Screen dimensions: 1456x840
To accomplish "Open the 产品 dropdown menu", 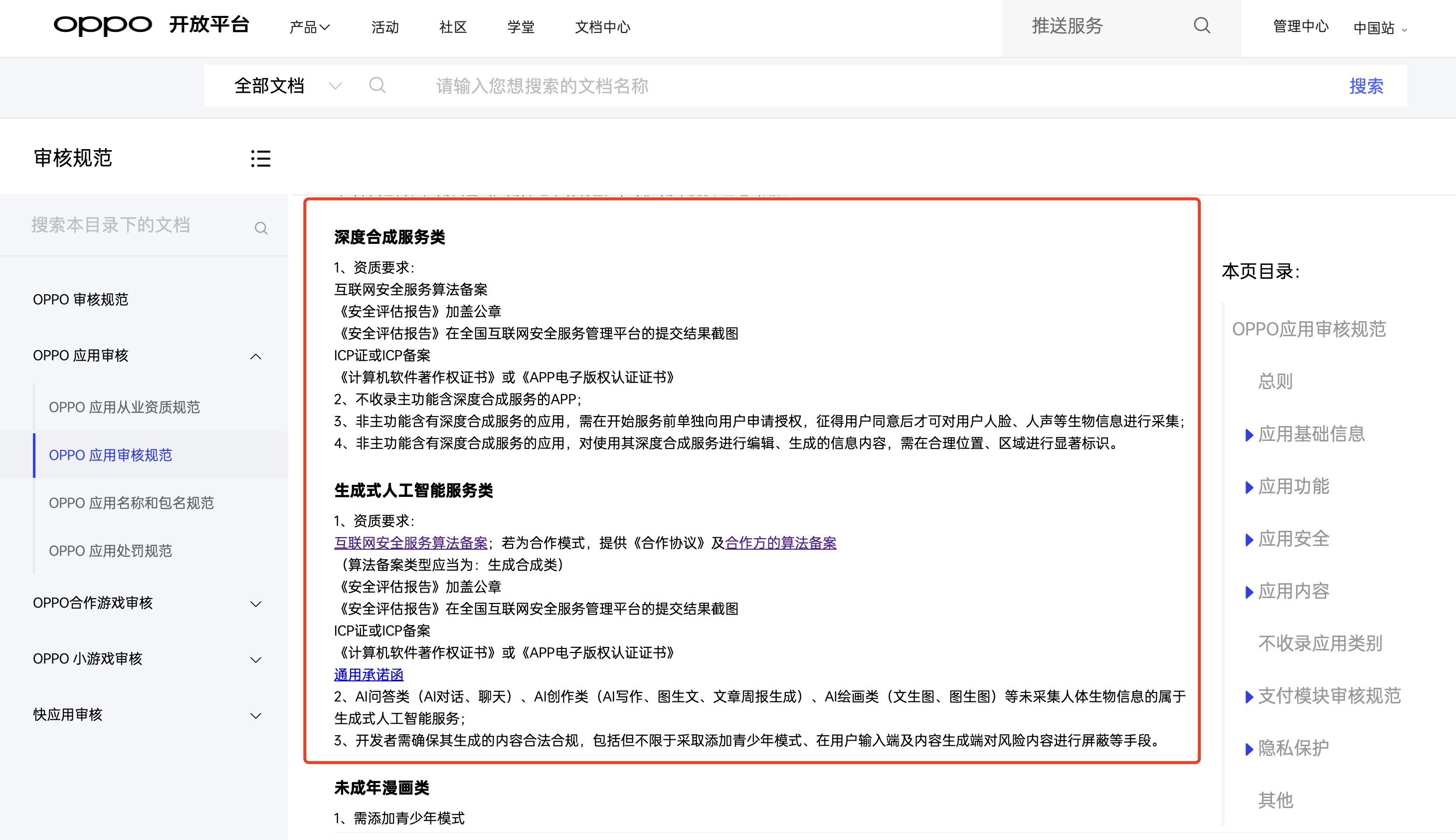I will [x=310, y=27].
